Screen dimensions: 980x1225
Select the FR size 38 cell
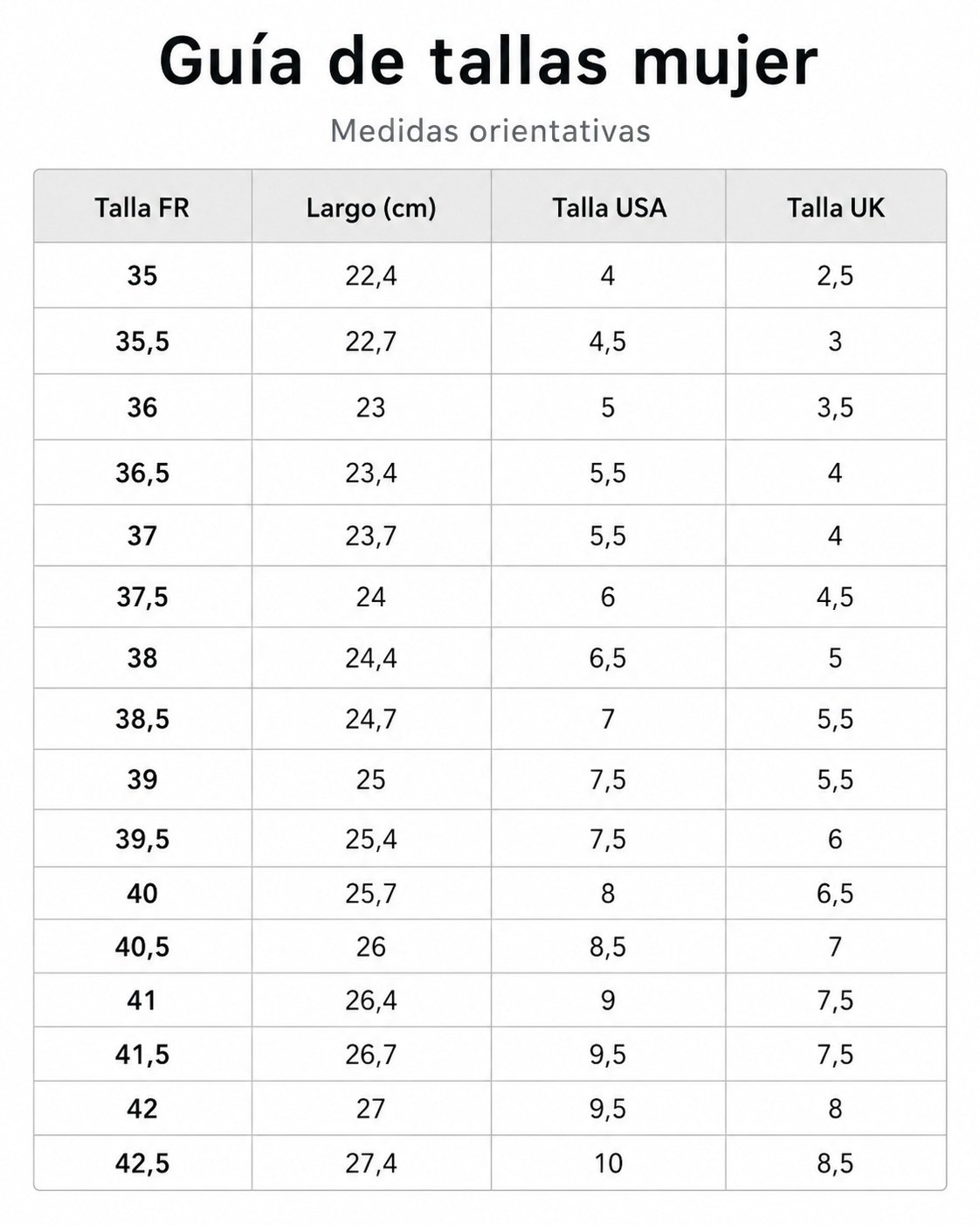142,658
